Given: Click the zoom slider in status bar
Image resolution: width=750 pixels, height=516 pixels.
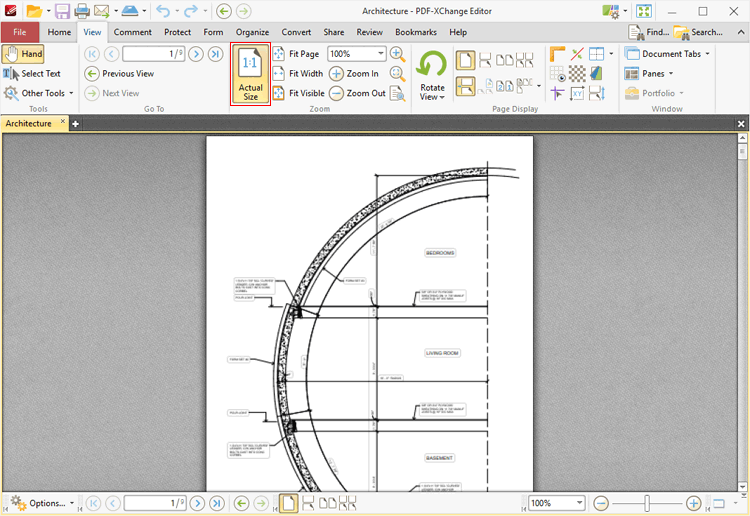Looking at the screenshot, I should (x=648, y=503).
